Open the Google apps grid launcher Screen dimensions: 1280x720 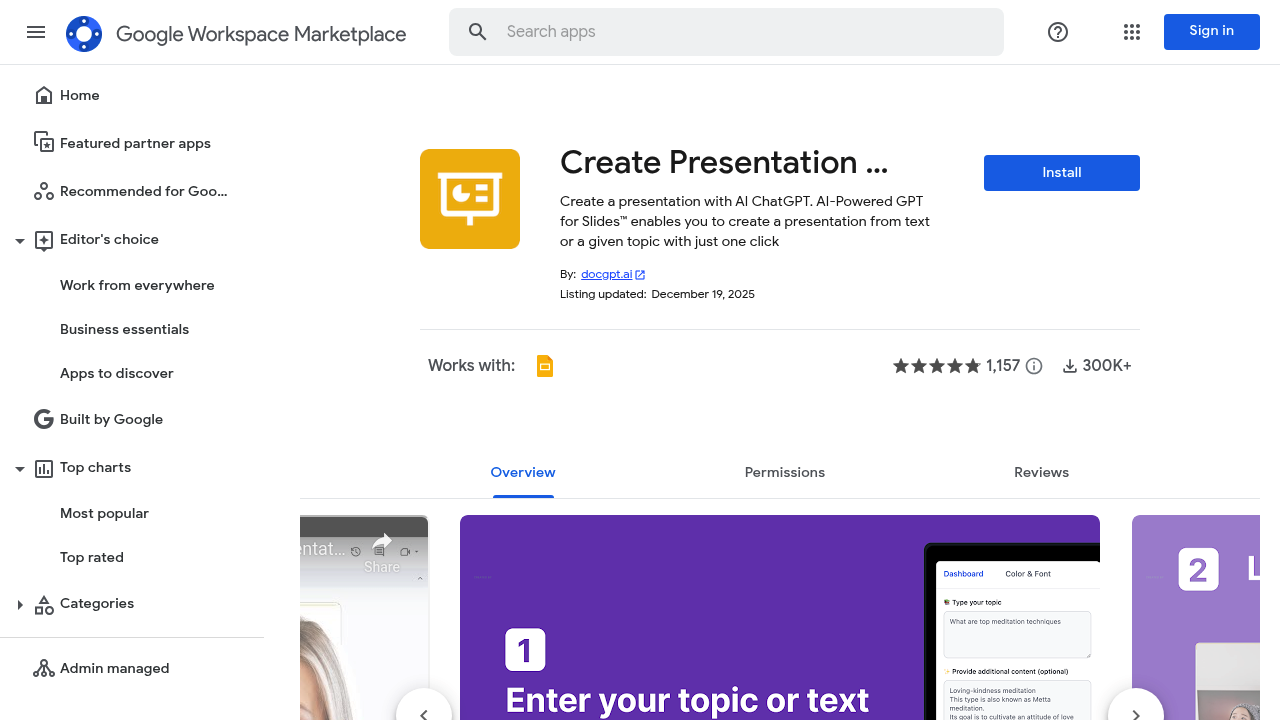[1131, 32]
